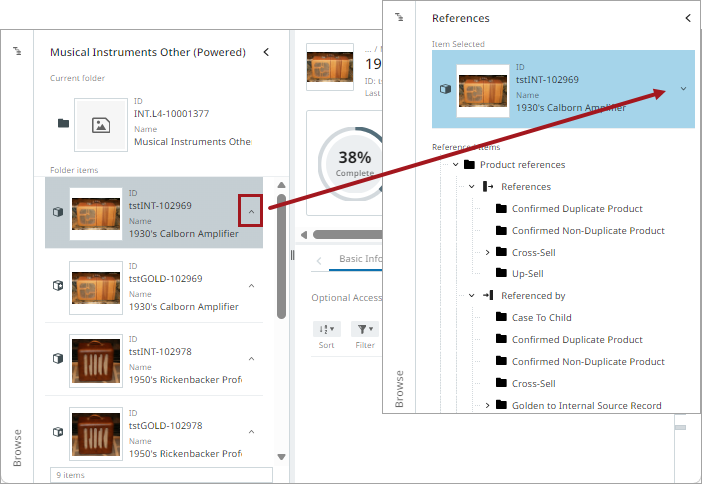Click the 1950's Rickenbacker tstINT-102978 thumbnail
The height and width of the screenshot is (484, 702).
tap(96, 360)
